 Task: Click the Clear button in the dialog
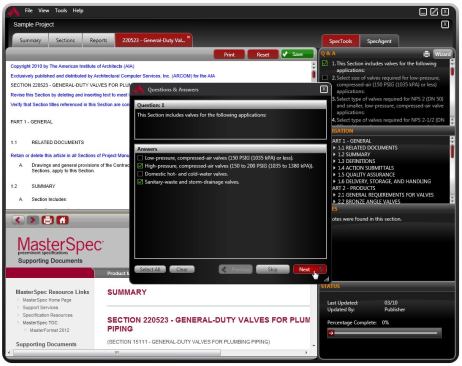[x=182, y=269]
